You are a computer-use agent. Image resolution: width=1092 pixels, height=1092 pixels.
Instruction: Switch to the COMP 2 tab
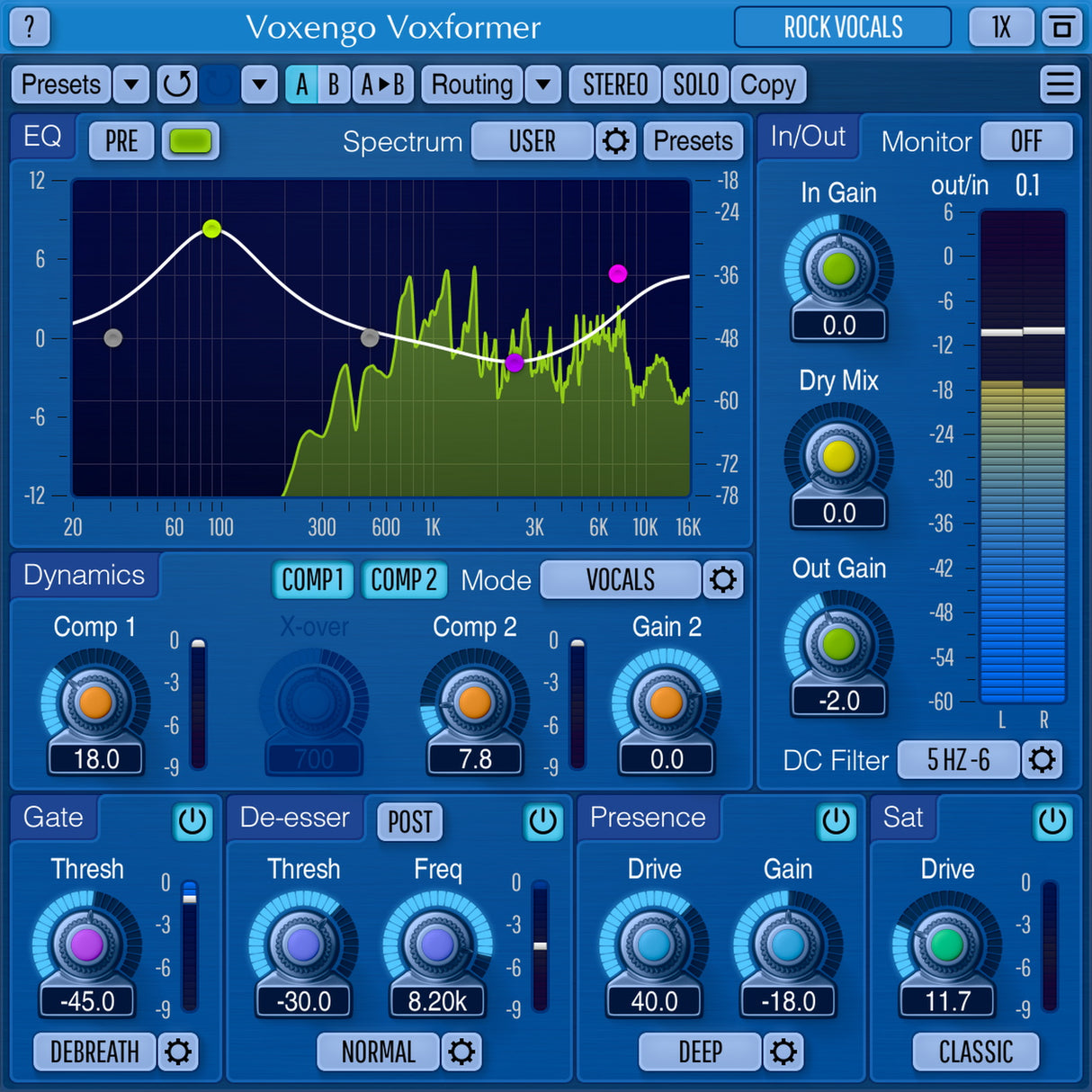coord(404,580)
